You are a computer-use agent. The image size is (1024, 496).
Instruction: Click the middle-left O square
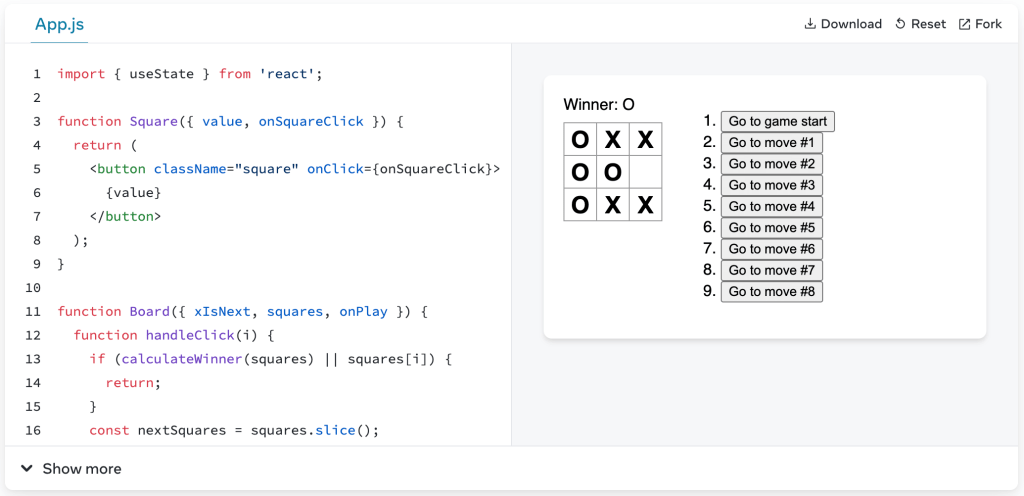click(580, 172)
